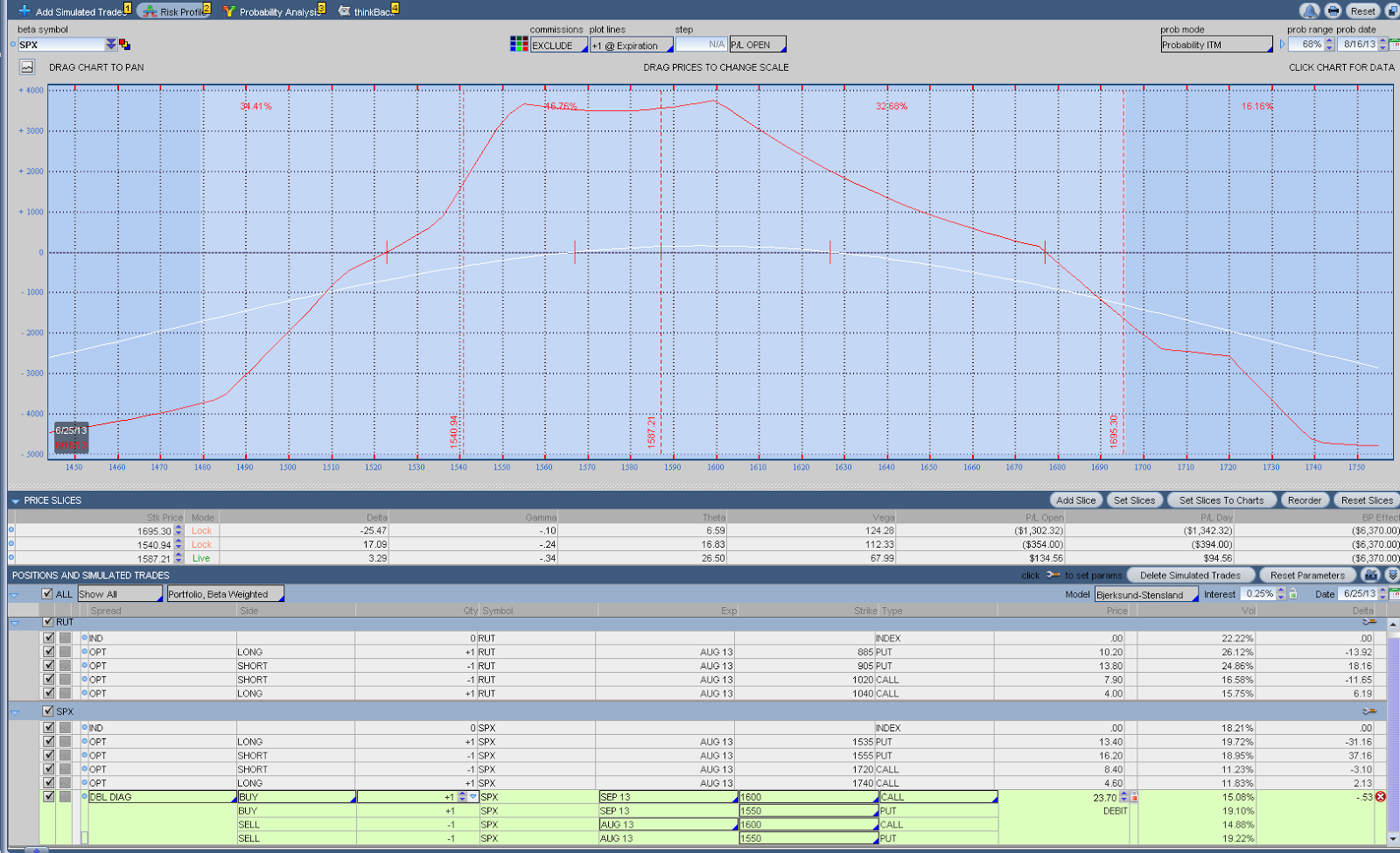Click the Set Slices To Charts button
Image resolution: width=1400 pixels, height=853 pixels.
(x=1221, y=500)
